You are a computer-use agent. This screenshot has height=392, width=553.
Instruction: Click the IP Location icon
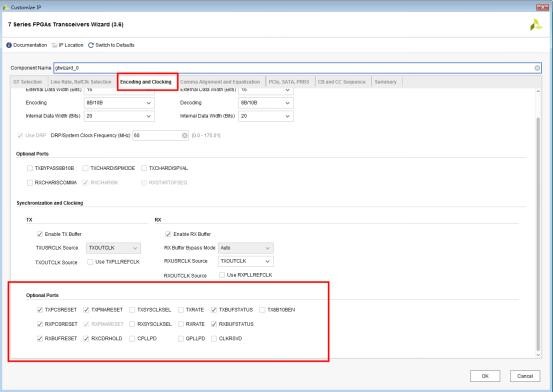point(54,45)
